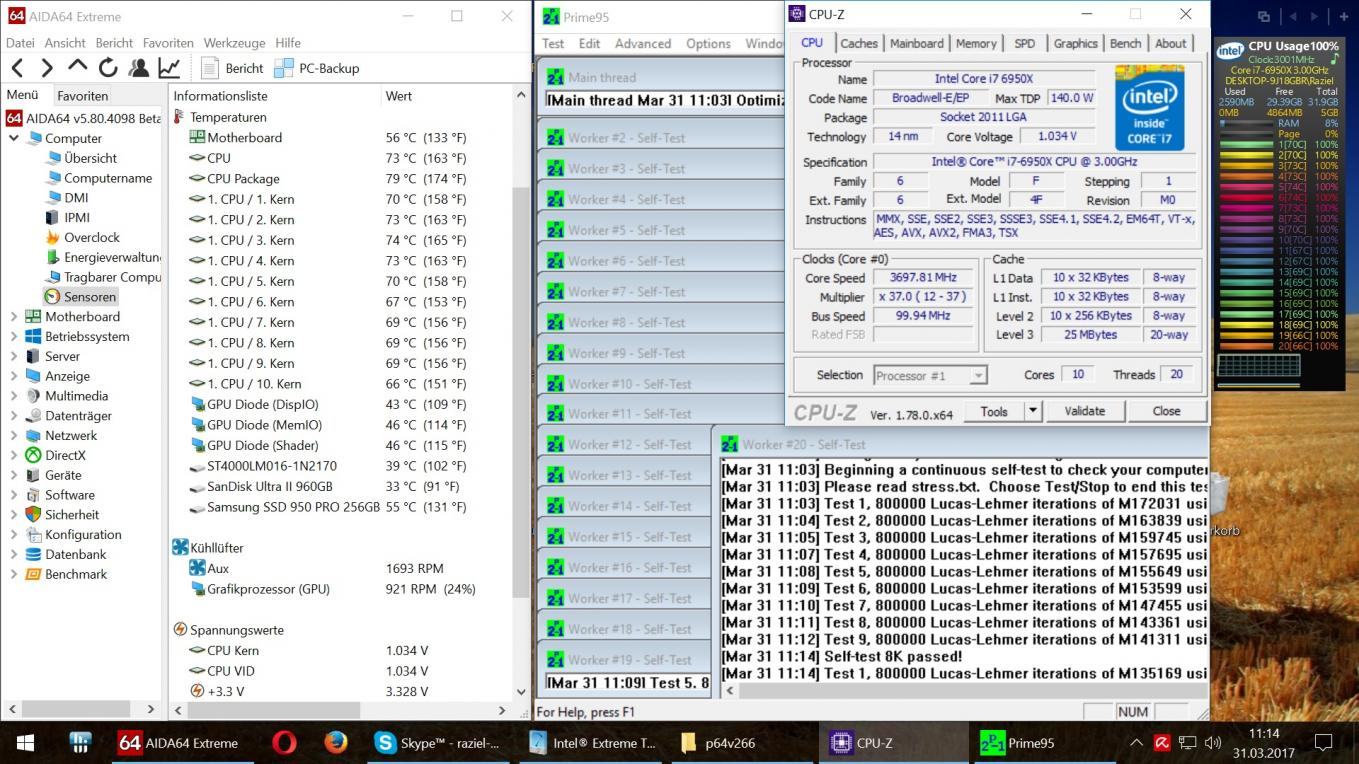
Task: Open the Hilfe menu
Action: tap(288, 43)
